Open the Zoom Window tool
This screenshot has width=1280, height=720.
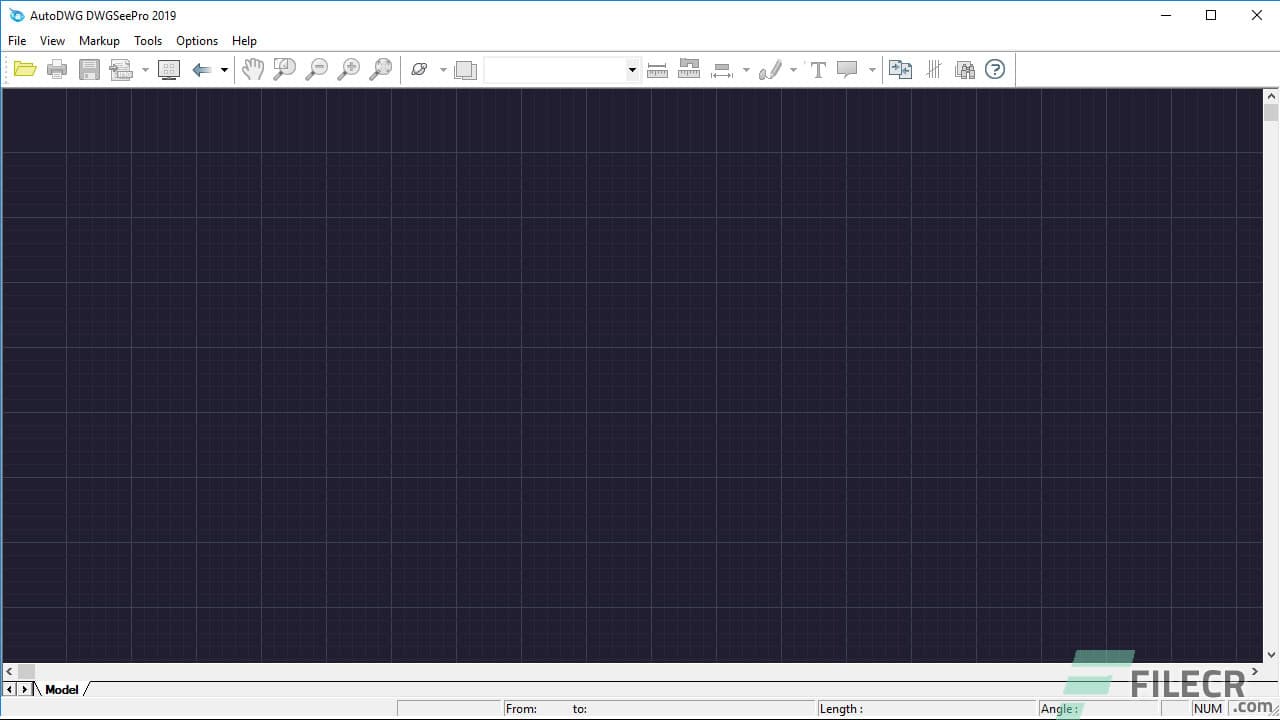tap(285, 69)
